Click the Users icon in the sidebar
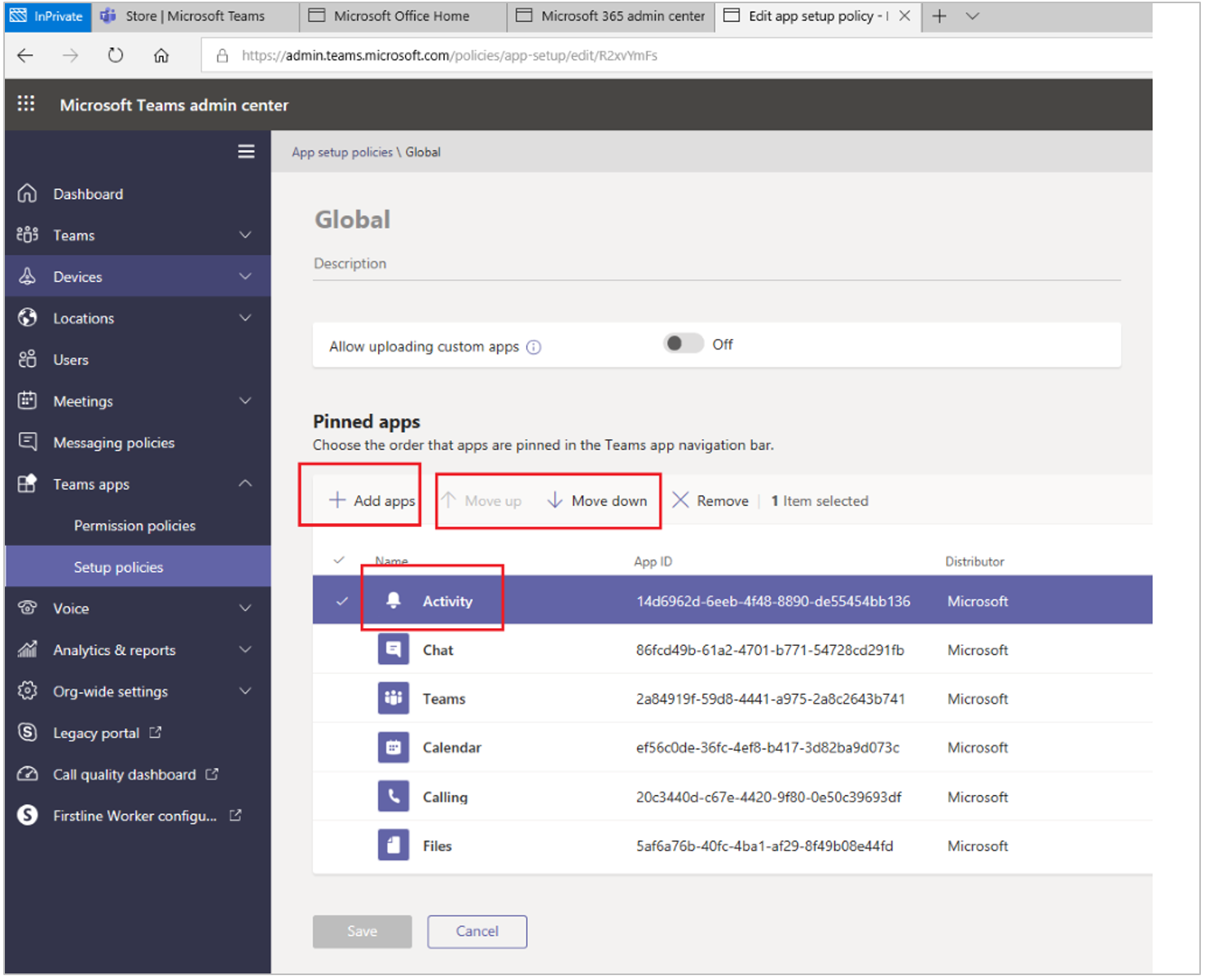The width and height of the screenshot is (1205, 980). point(28,359)
